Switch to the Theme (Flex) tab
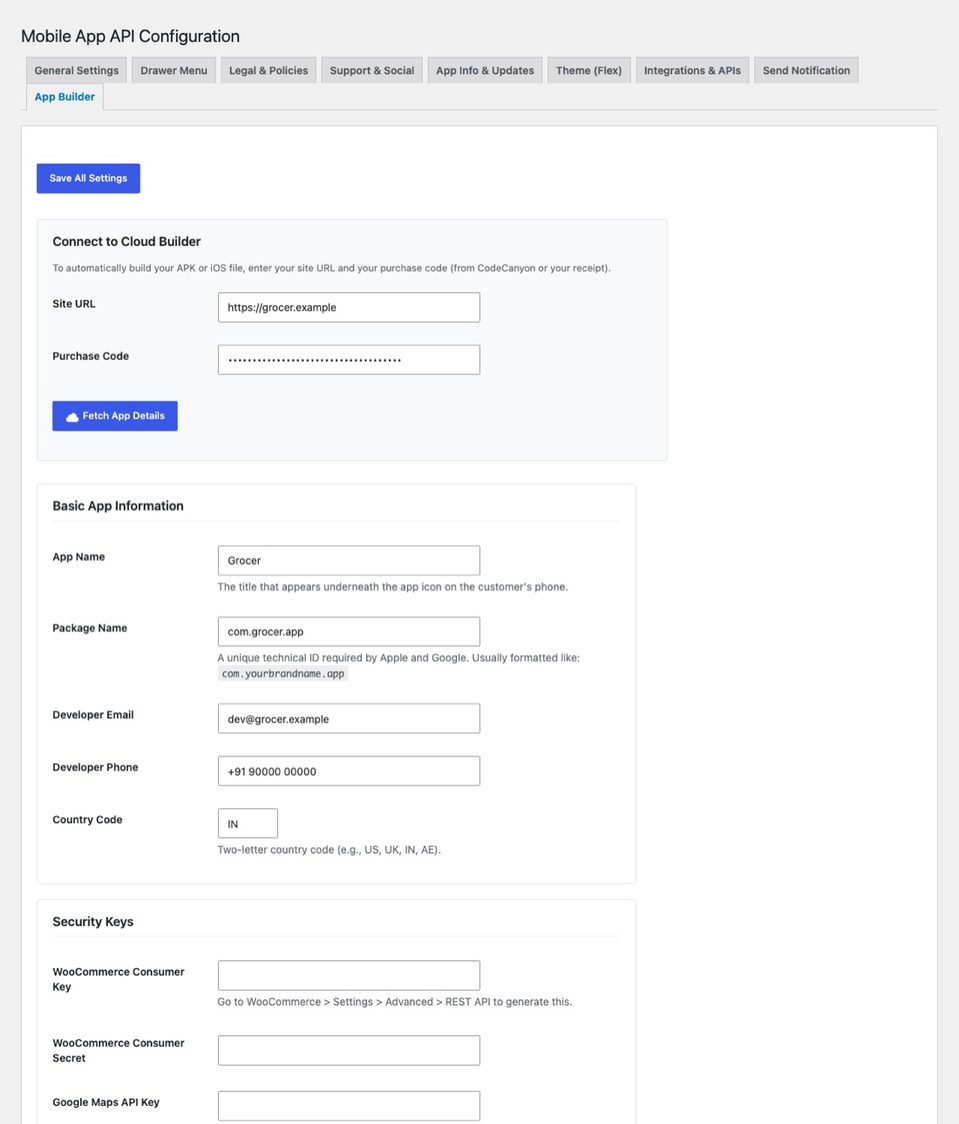 pos(588,70)
